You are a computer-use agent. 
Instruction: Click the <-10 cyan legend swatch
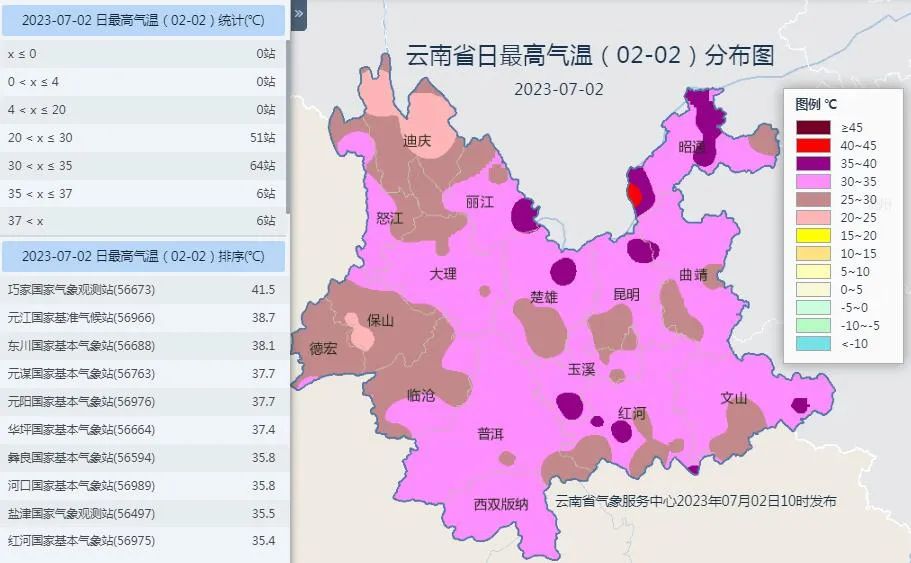coord(813,344)
